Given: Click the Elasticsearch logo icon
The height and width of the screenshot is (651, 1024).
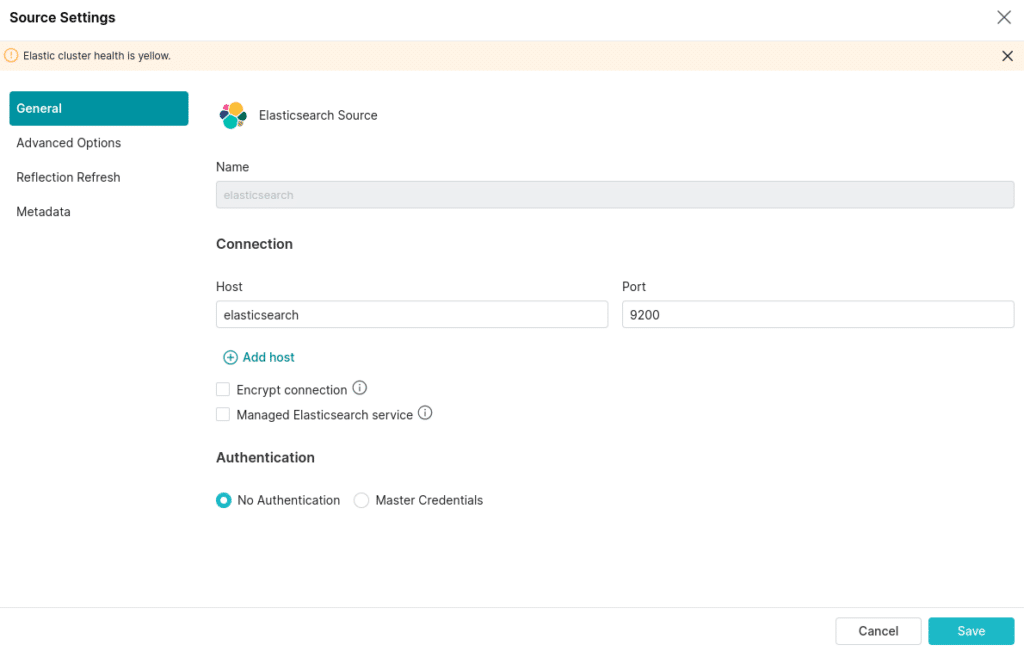Looking at the screenshot, I should tap(233, 116).
